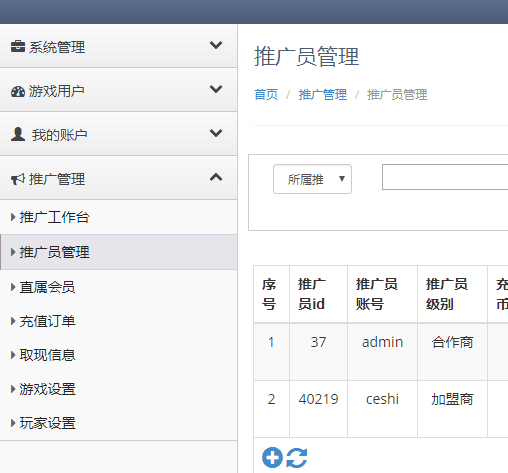Click the 首页 breadcrumb link
The width and height of the screenshot is (508, 473).
[x=266, y=95]
